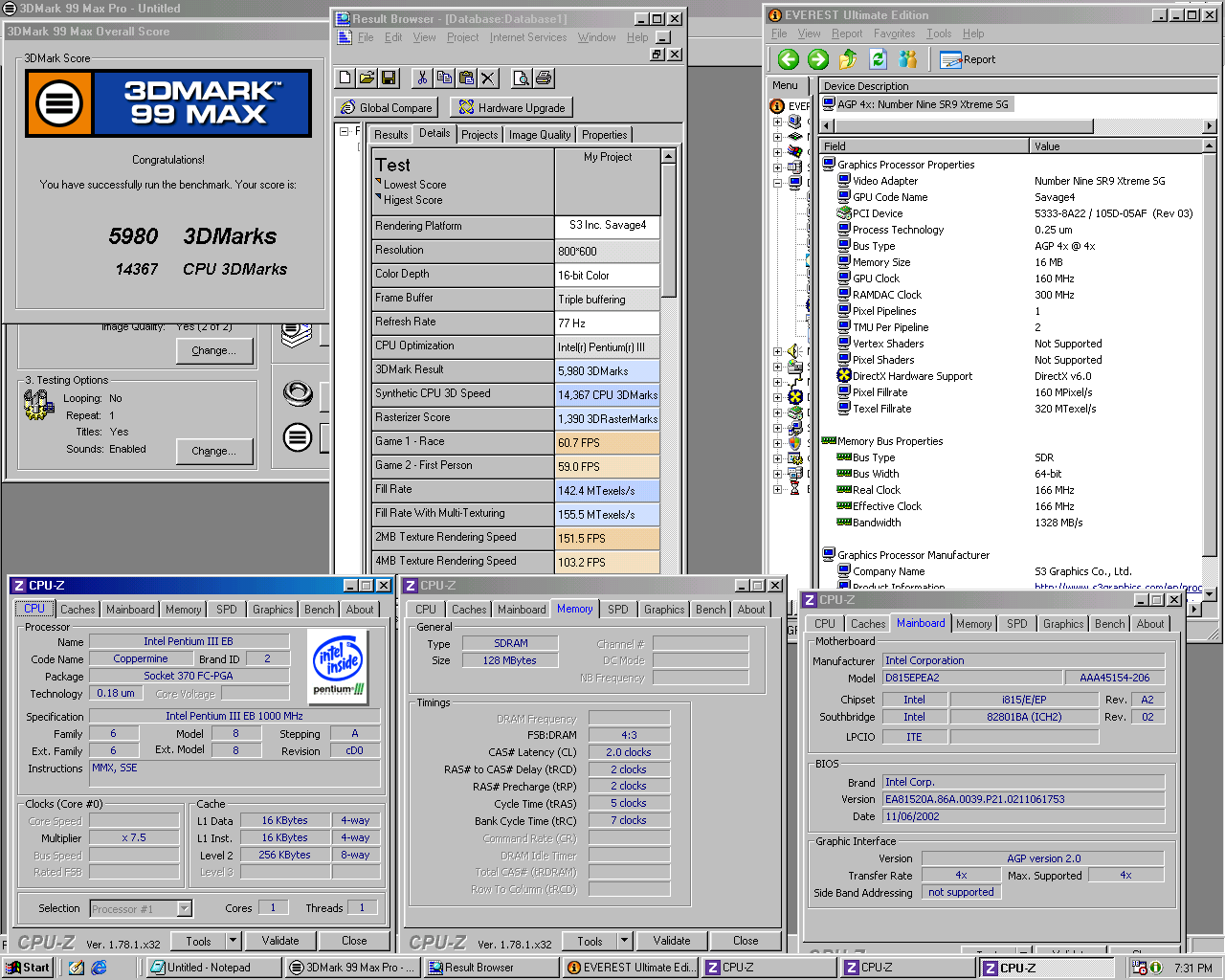Click Change button in Testing Options
Viewport: 1225px width, 980px height.
tap(214, 451)
